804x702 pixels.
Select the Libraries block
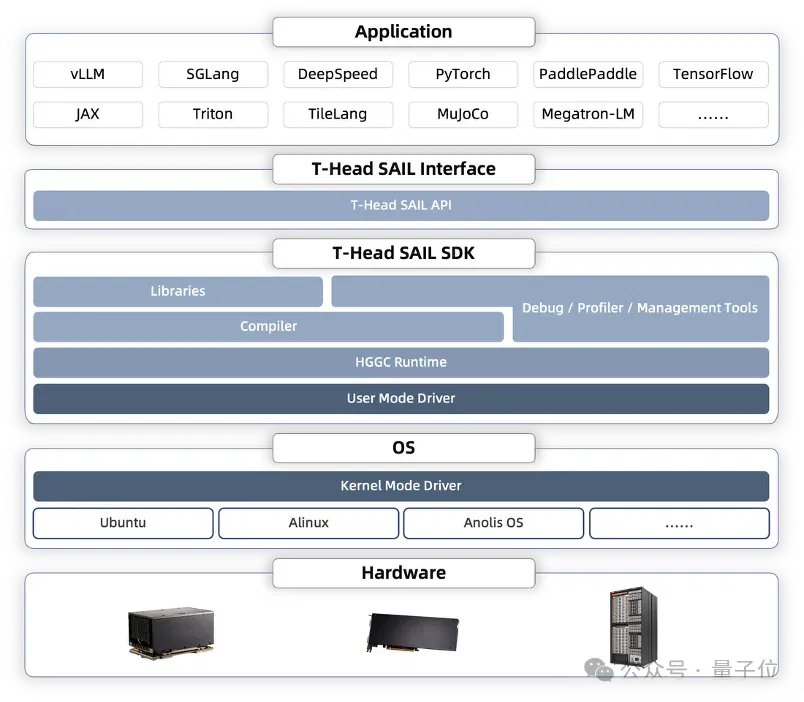[x=178, y=292]
